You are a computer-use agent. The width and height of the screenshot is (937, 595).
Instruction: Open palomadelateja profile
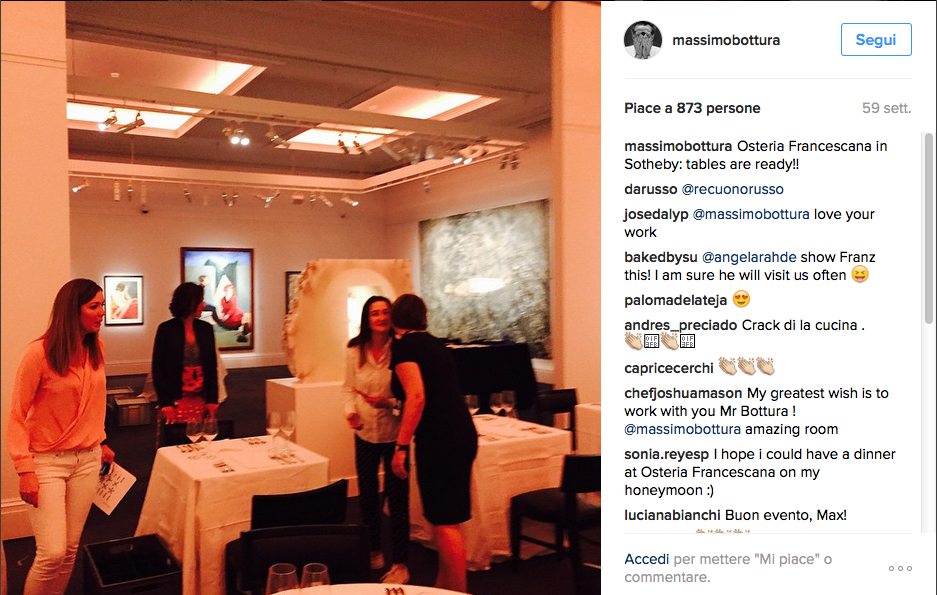pos(676,300)
